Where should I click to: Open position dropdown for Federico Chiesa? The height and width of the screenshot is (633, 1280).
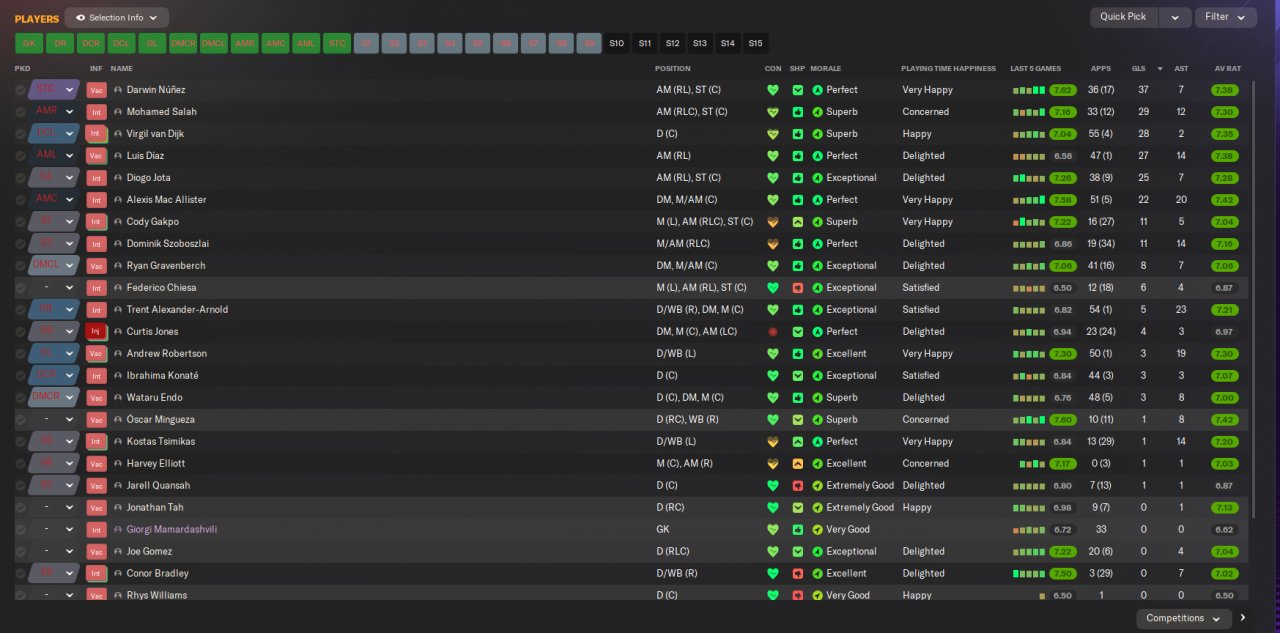tap(54, 288)
